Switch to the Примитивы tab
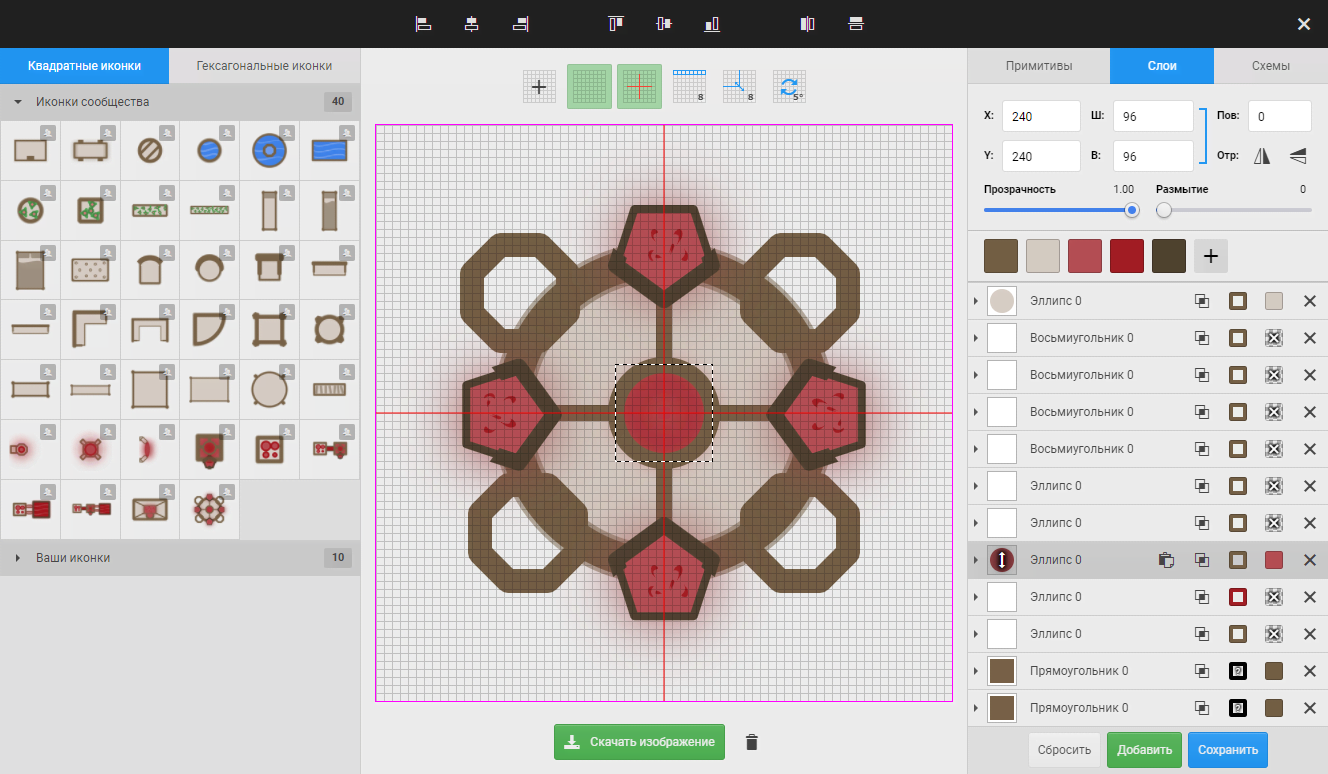The width and height of the screenshot is (1328, 774). (1038, 66)
